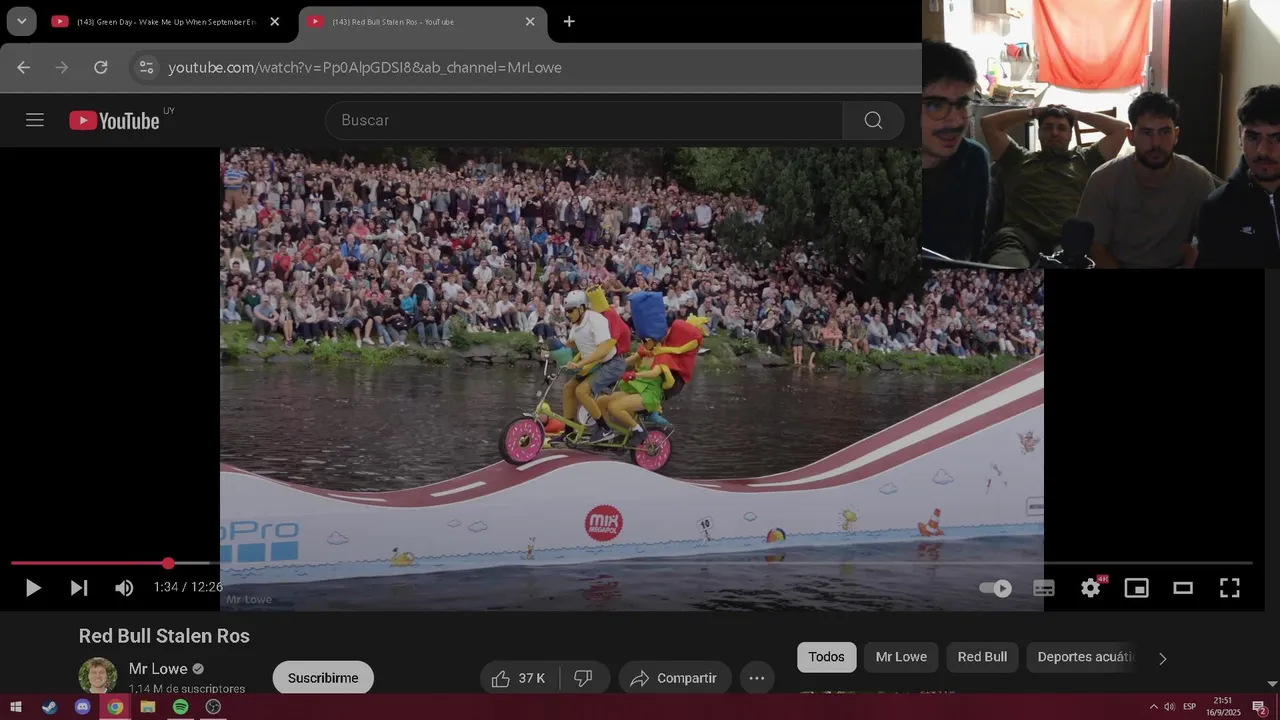Screen dimensions: 1280x720
Task: Click the red video progress bar scrubber
Action: pos(168,563)
